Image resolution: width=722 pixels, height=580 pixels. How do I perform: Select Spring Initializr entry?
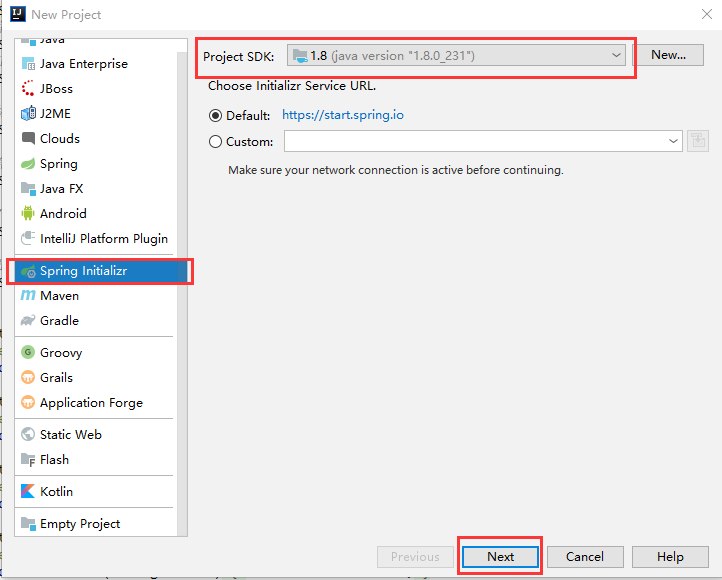coord(101,271)
